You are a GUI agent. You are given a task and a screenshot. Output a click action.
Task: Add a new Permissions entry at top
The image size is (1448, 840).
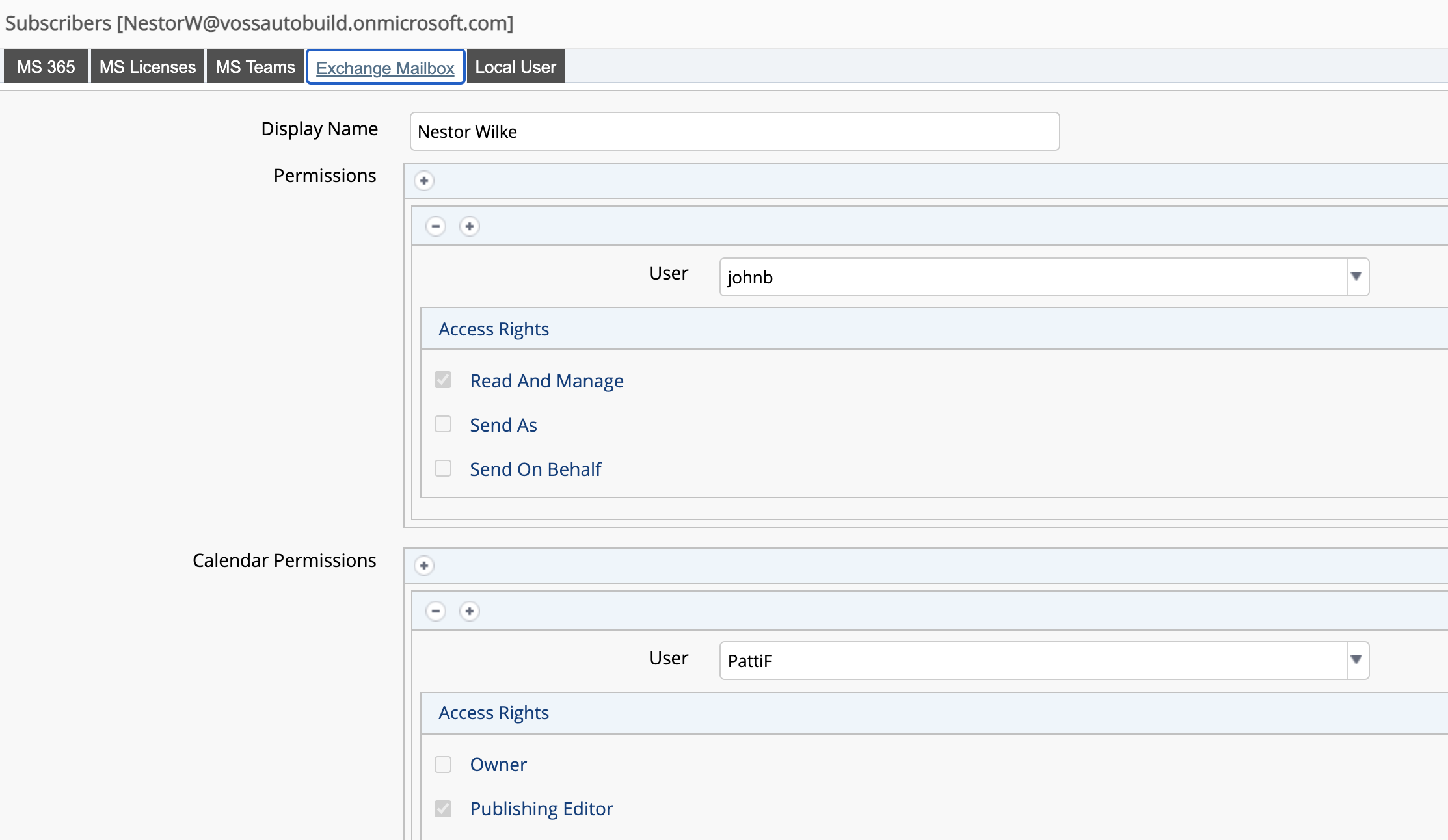424,181
